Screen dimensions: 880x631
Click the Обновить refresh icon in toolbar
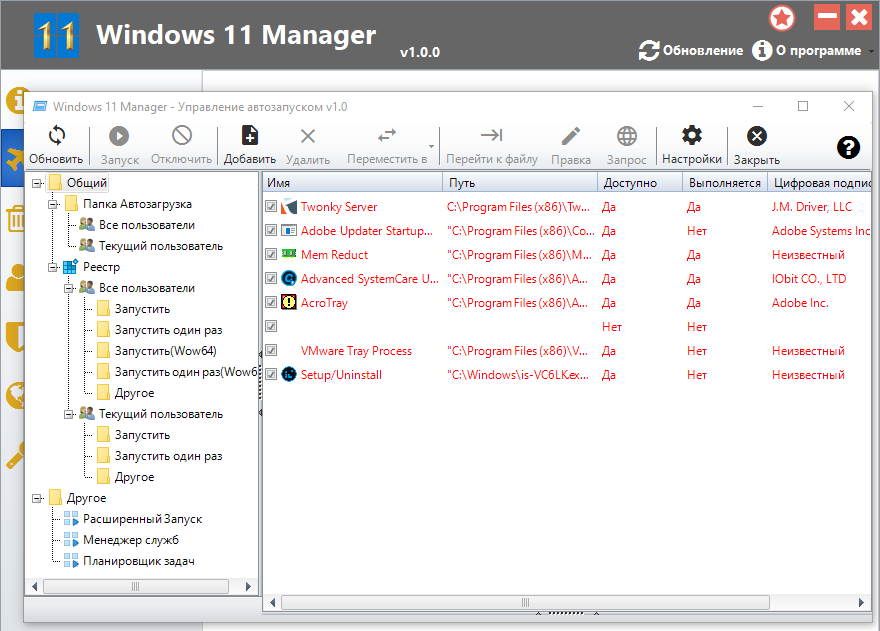56,136
